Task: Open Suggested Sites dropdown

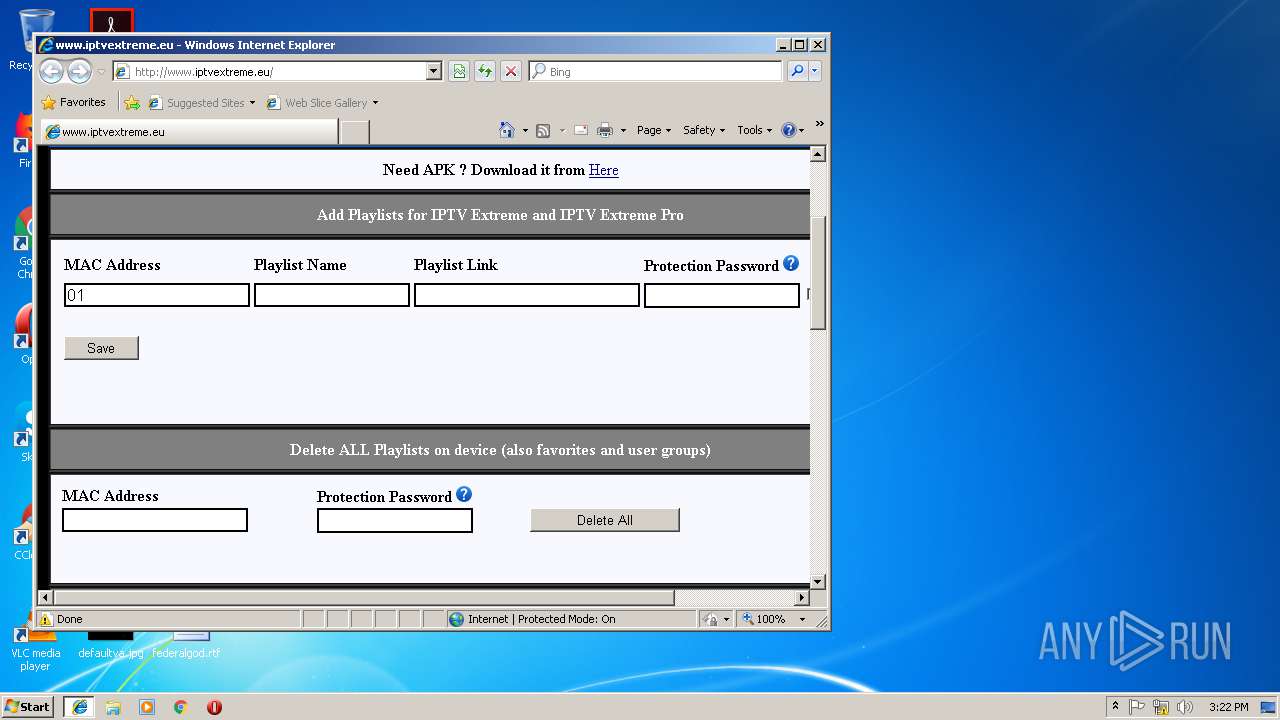Action: (x=201, y=102)
